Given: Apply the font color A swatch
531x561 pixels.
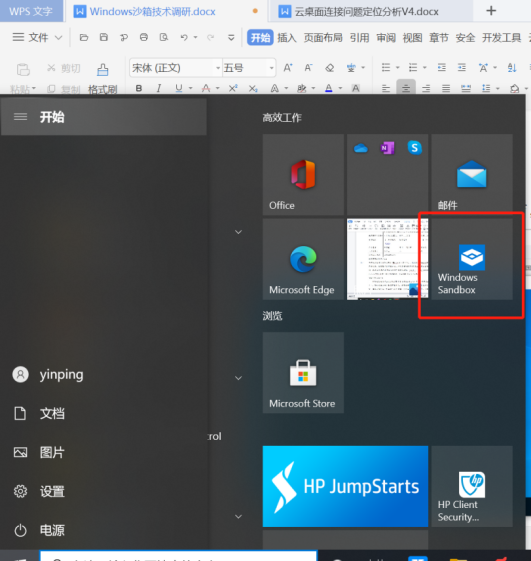Looking at the screenshot, I should (x=328, y=88).
